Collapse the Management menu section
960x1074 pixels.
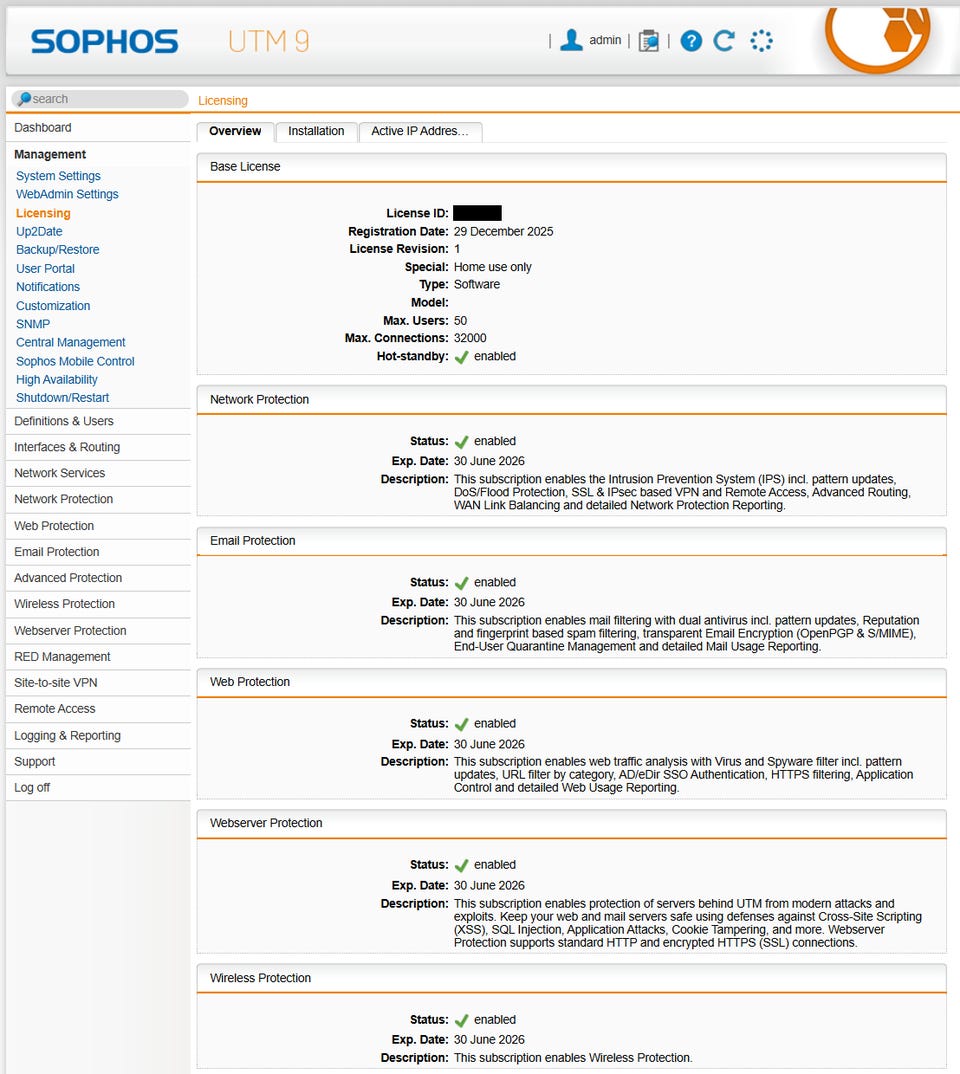98,154
